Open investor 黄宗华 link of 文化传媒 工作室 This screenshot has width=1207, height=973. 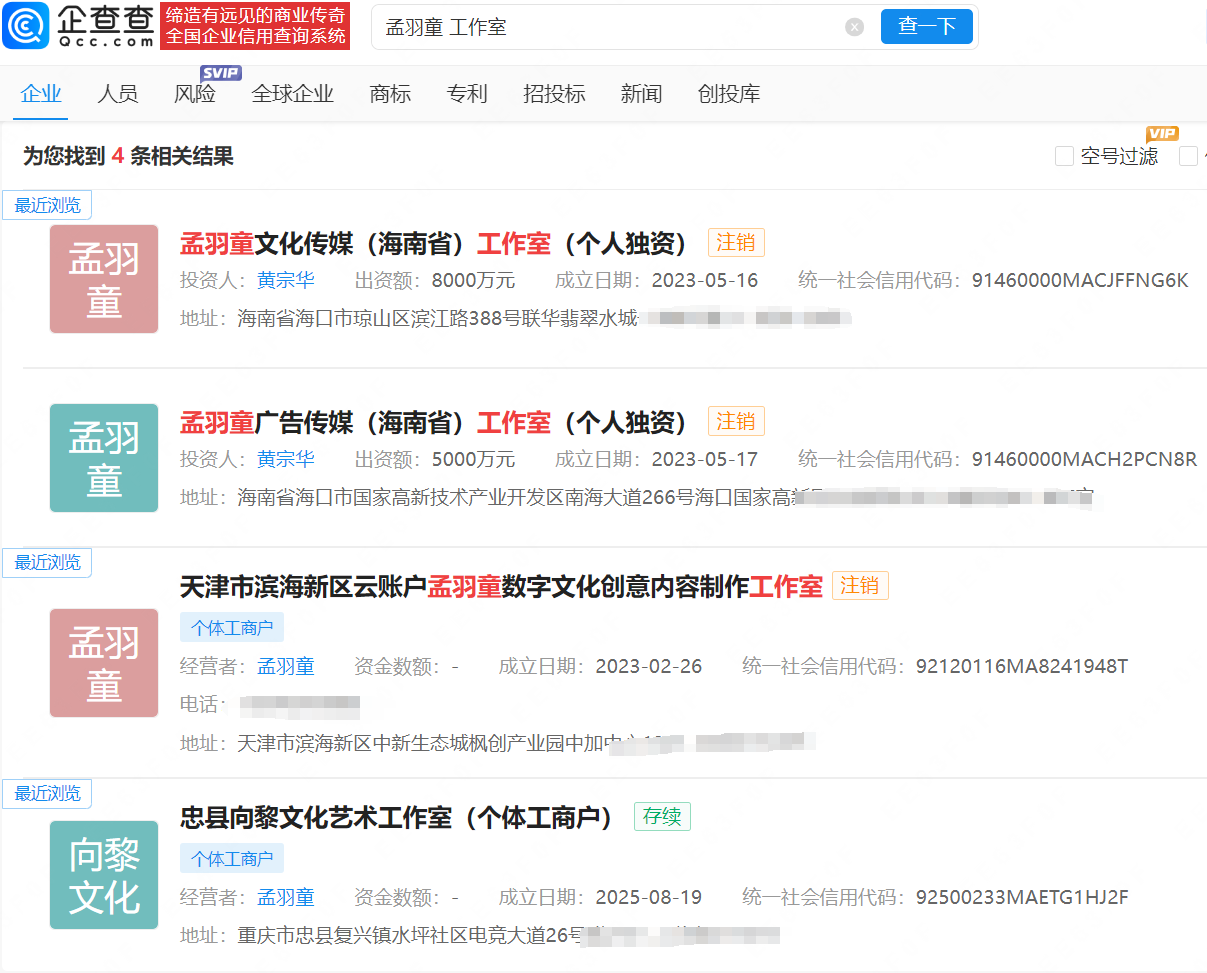click(x=286, y=280)
